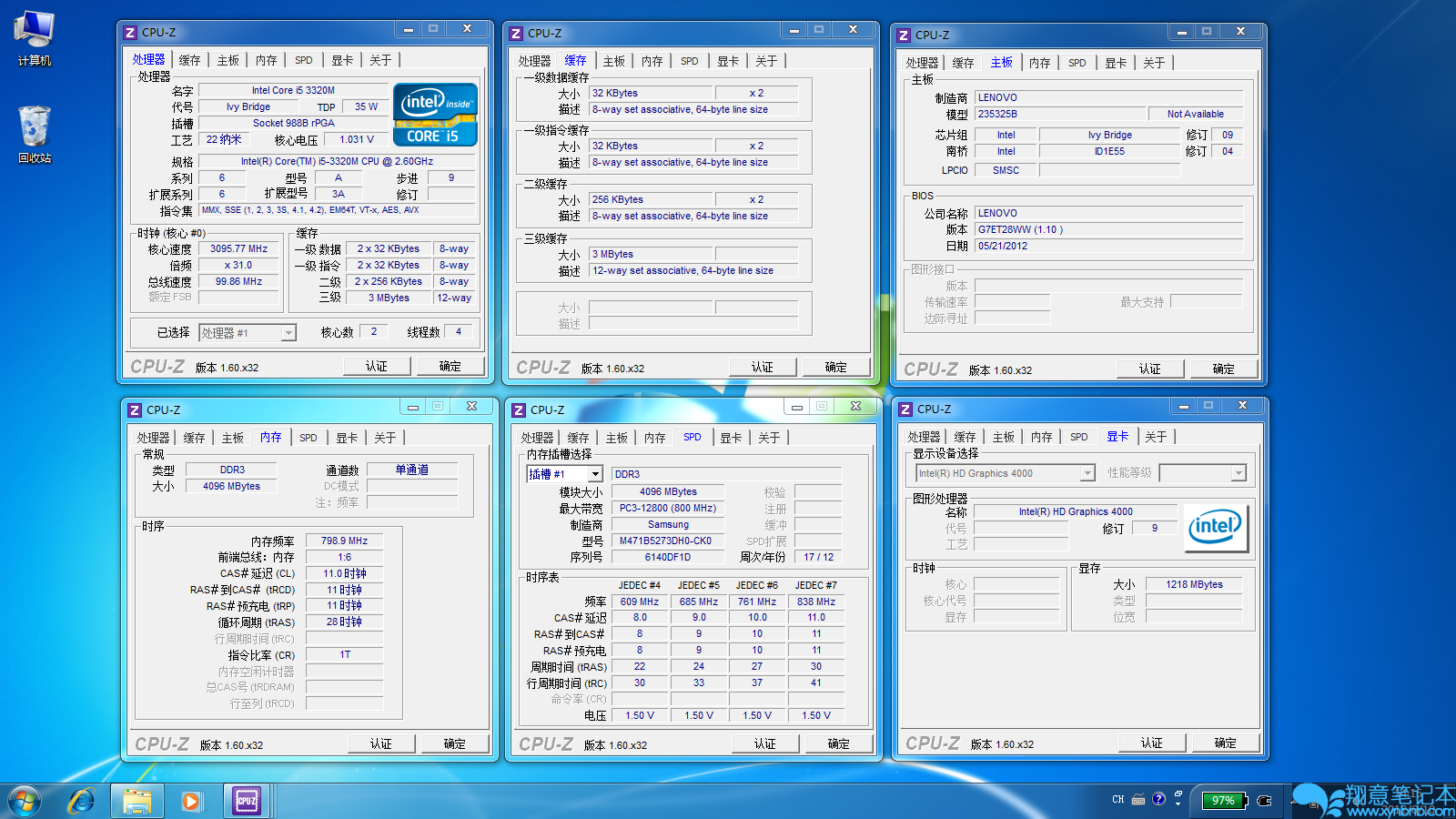Open the 性能等级 dropdown

click(1202, 473)
